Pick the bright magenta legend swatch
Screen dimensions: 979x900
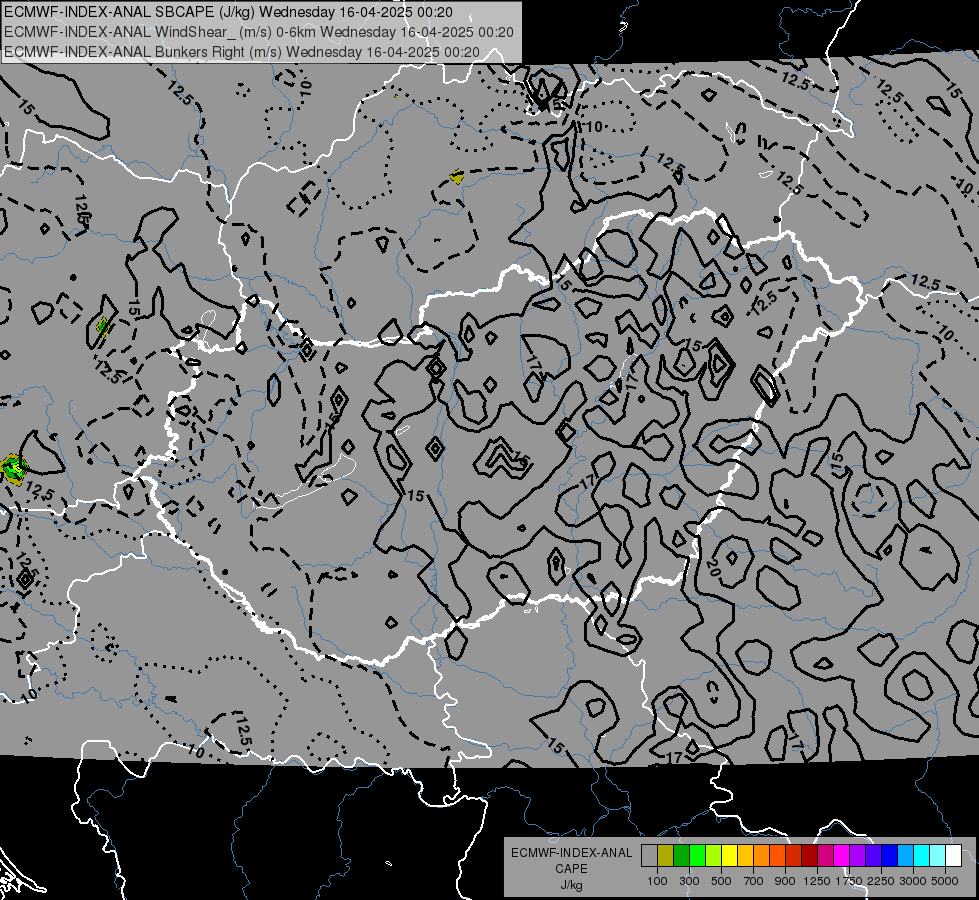842,856
